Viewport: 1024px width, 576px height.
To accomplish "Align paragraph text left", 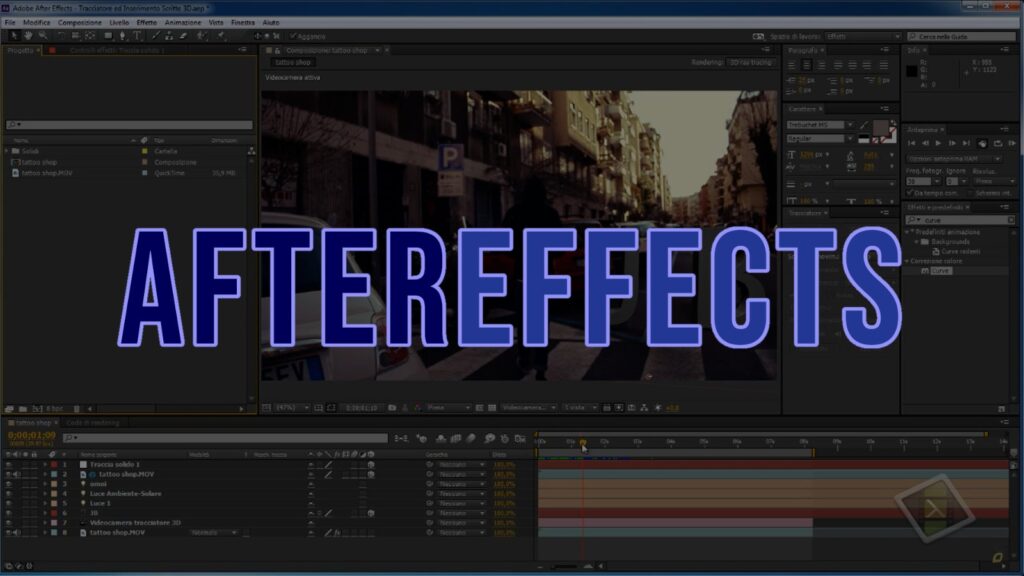I will [x=792, y=65].
